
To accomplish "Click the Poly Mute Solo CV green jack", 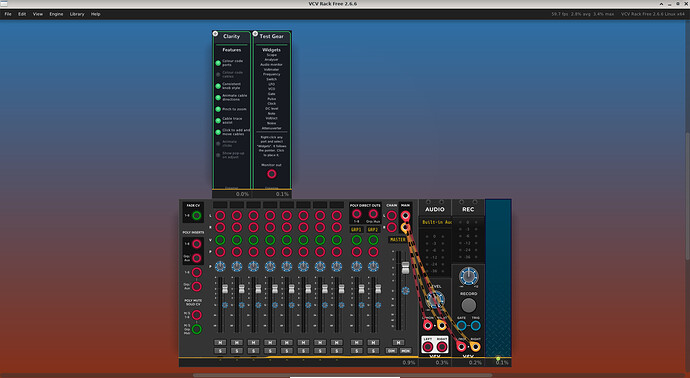I will click(x=197, y=329).
